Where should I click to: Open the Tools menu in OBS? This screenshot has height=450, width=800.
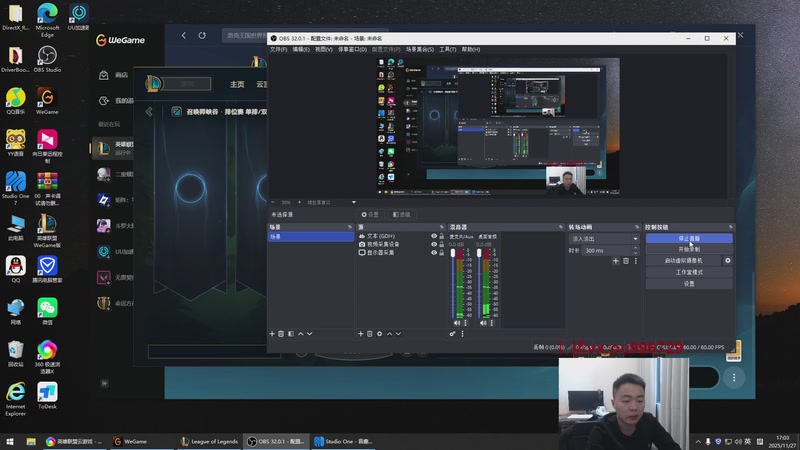pyautogui.click(x=447, y=49)
